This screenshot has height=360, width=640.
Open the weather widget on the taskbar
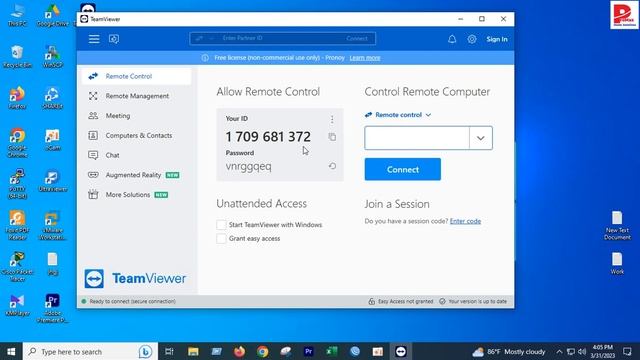pos(509,351)
